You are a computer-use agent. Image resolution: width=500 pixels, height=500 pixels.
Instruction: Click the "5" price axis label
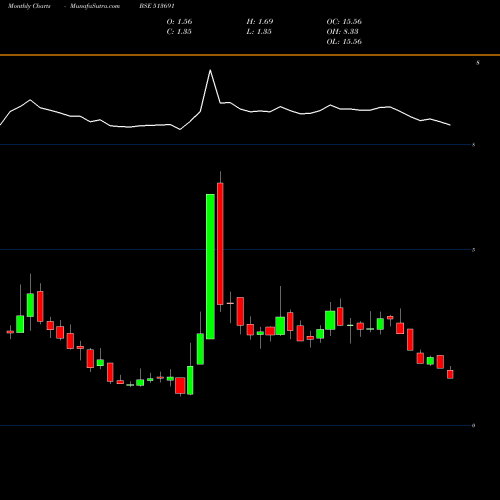point(474,250)
